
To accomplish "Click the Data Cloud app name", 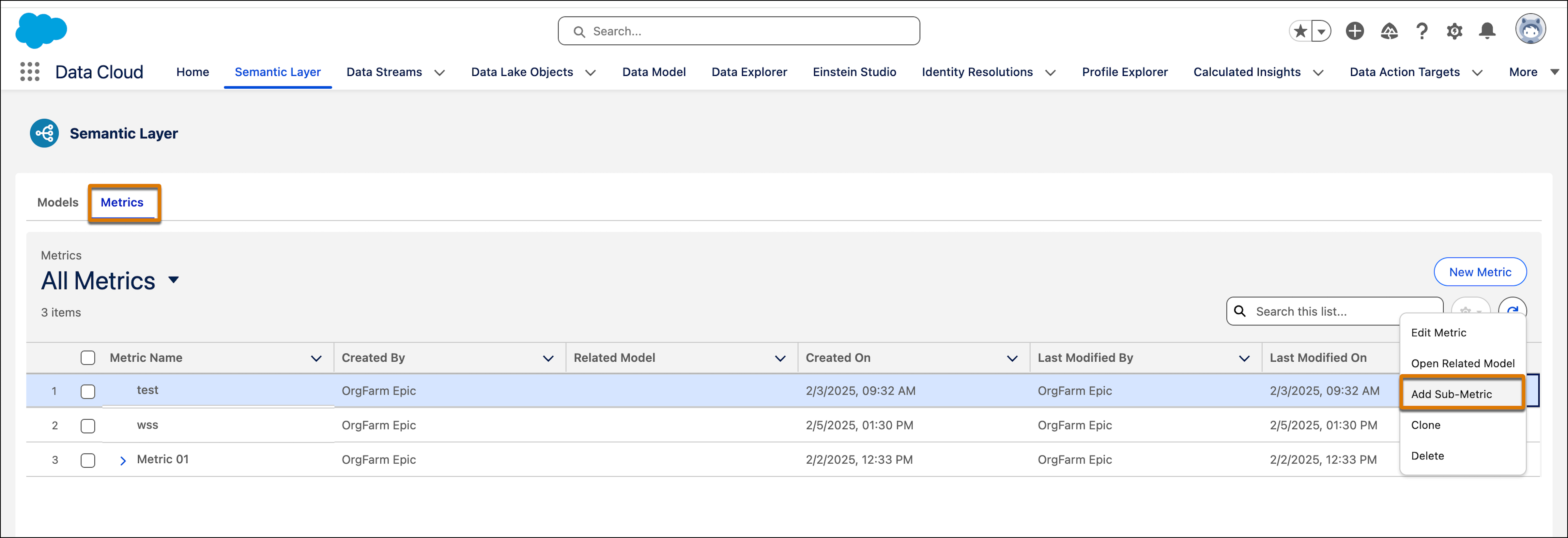I will click(x=99, y=72).
